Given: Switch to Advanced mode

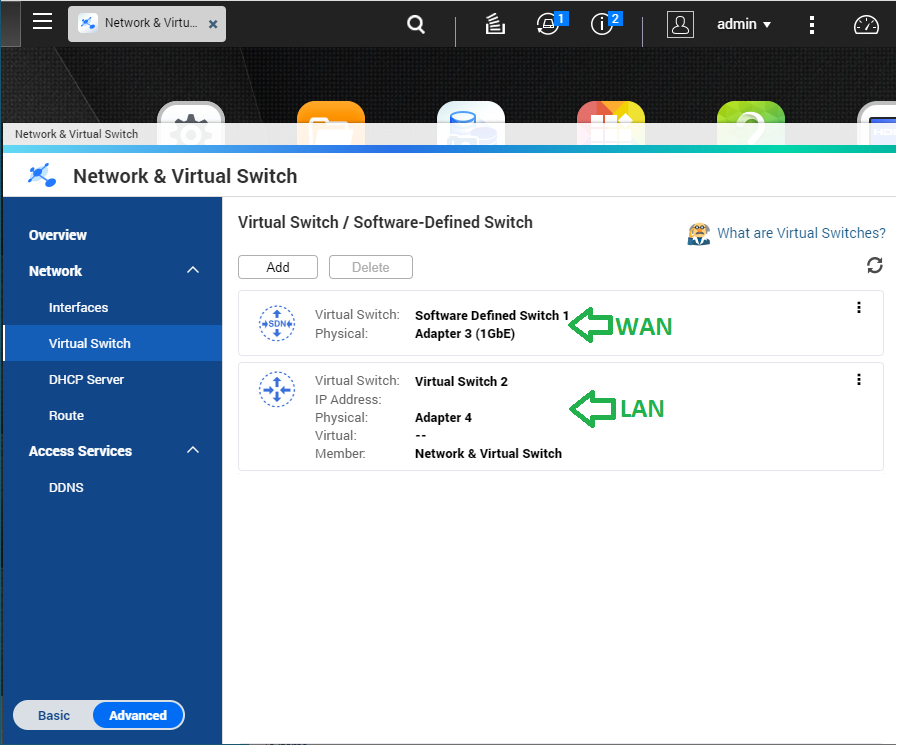Looking at the screenshot, I should [x=138, y=716].
